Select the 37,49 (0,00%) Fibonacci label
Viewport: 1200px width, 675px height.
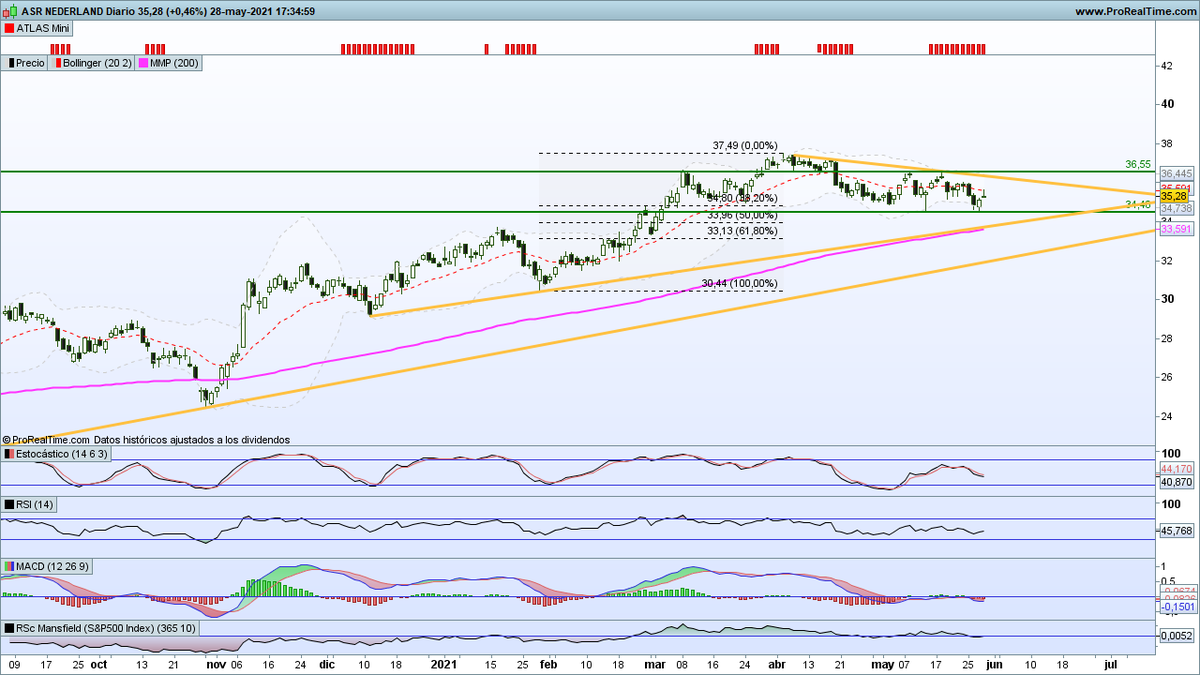coord(745,145)
